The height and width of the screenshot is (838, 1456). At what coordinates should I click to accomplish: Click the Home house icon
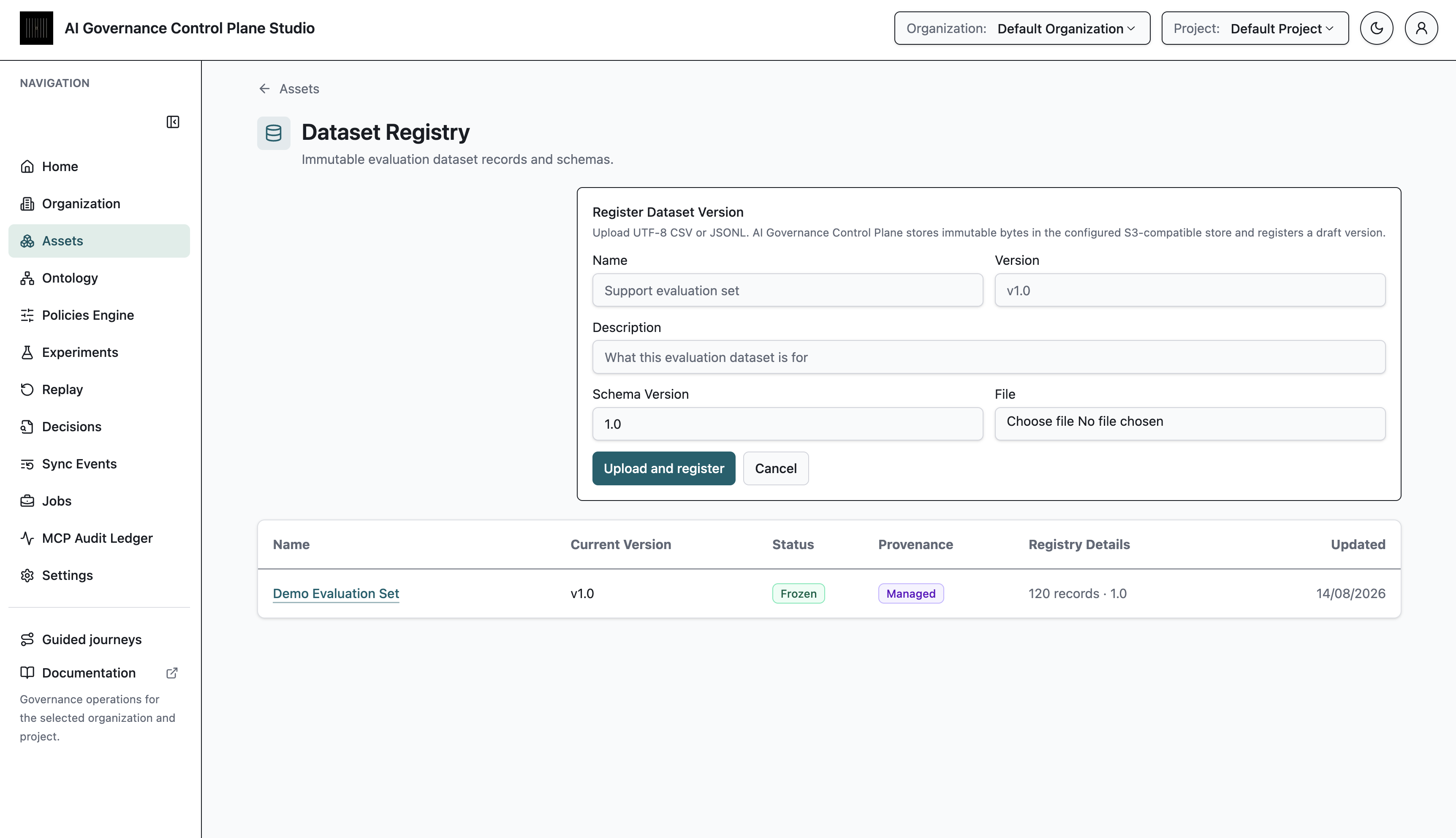[x=27, y=166]
